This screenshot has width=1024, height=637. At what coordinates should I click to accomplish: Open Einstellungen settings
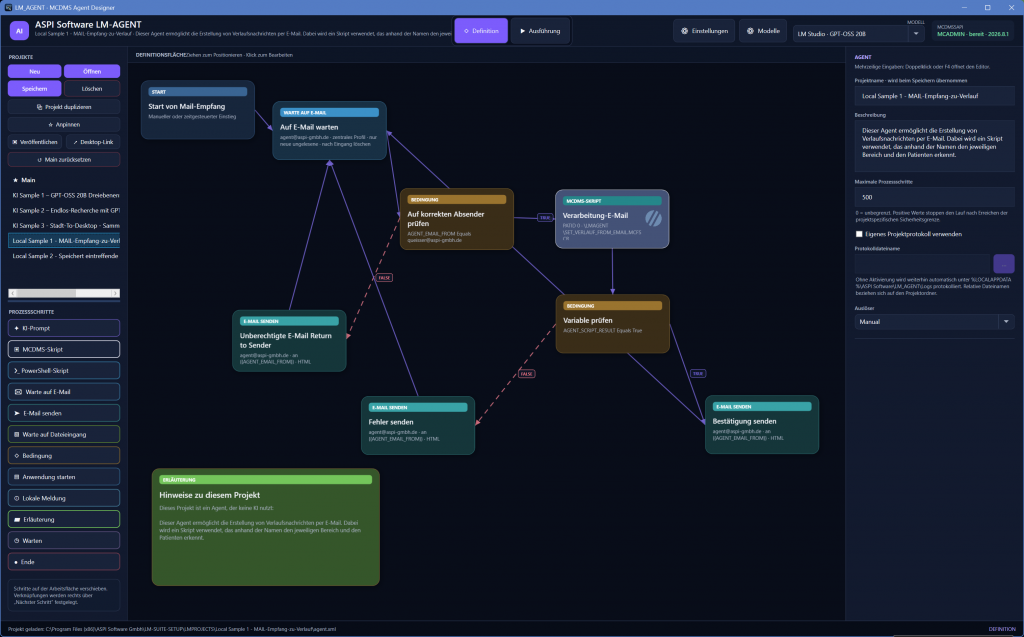coord(704,31)
